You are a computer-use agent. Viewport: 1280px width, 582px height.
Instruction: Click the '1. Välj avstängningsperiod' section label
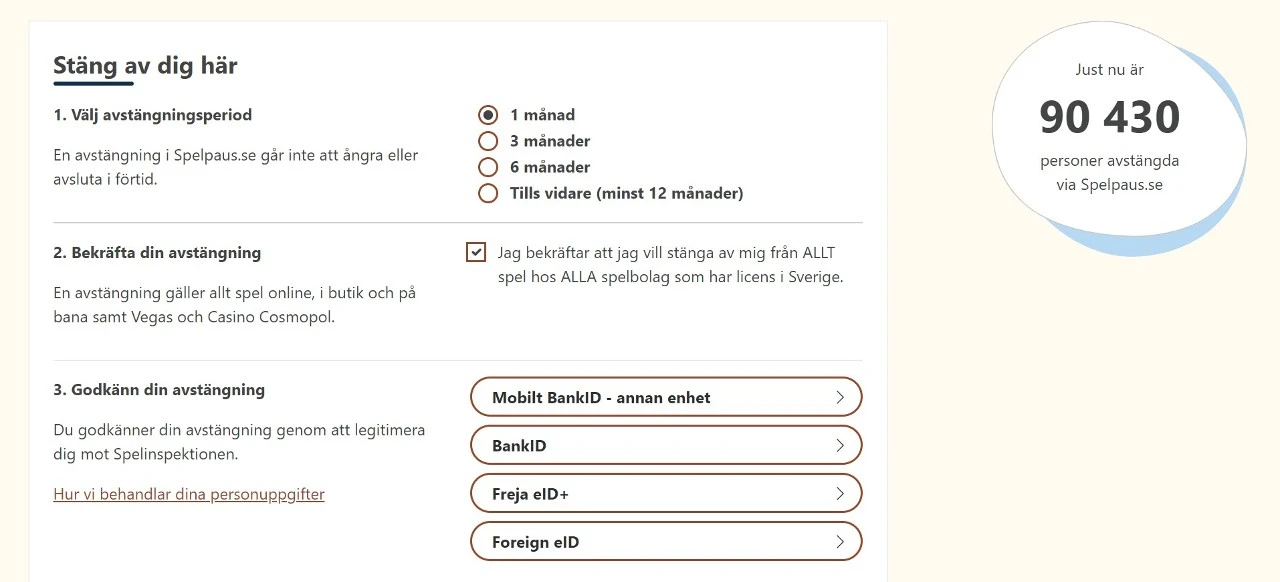[x=153, y=115]
